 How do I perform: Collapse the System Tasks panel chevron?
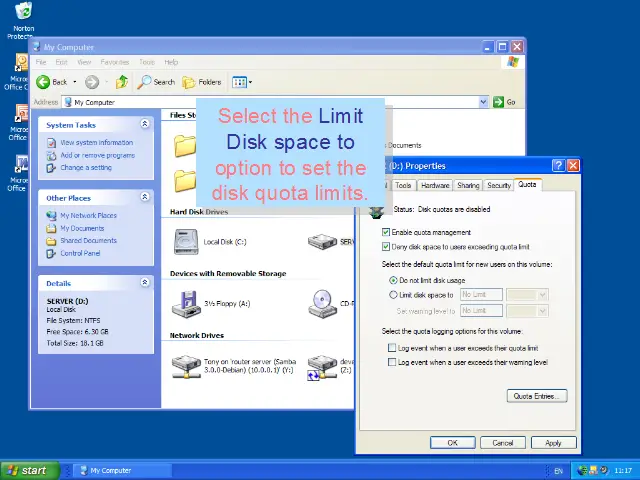coord(144,124)
